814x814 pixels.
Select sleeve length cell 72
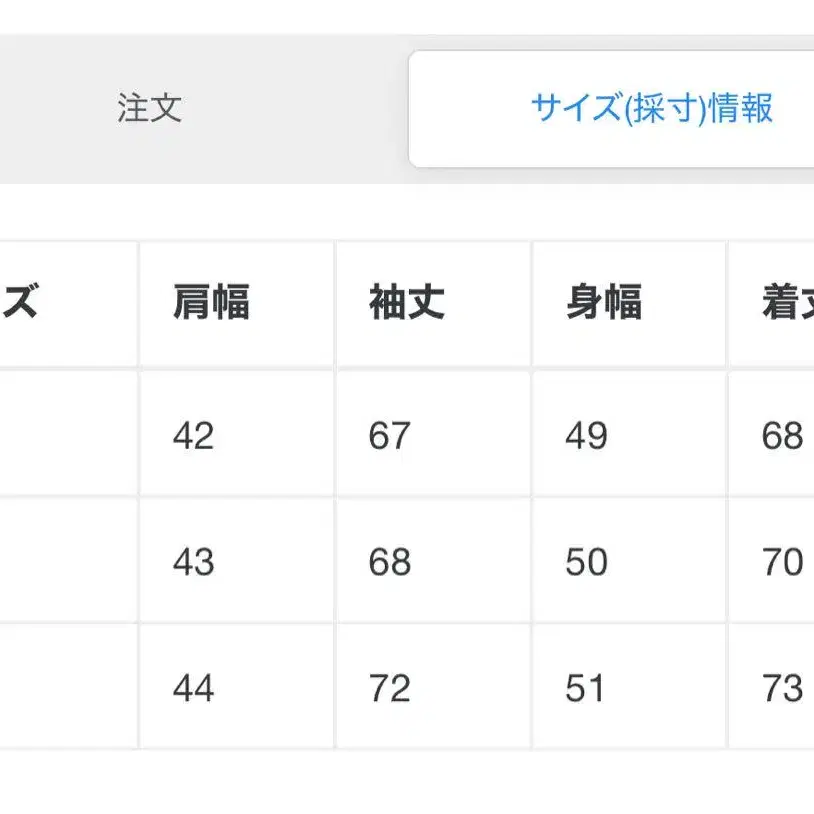[x=390, y=687]
